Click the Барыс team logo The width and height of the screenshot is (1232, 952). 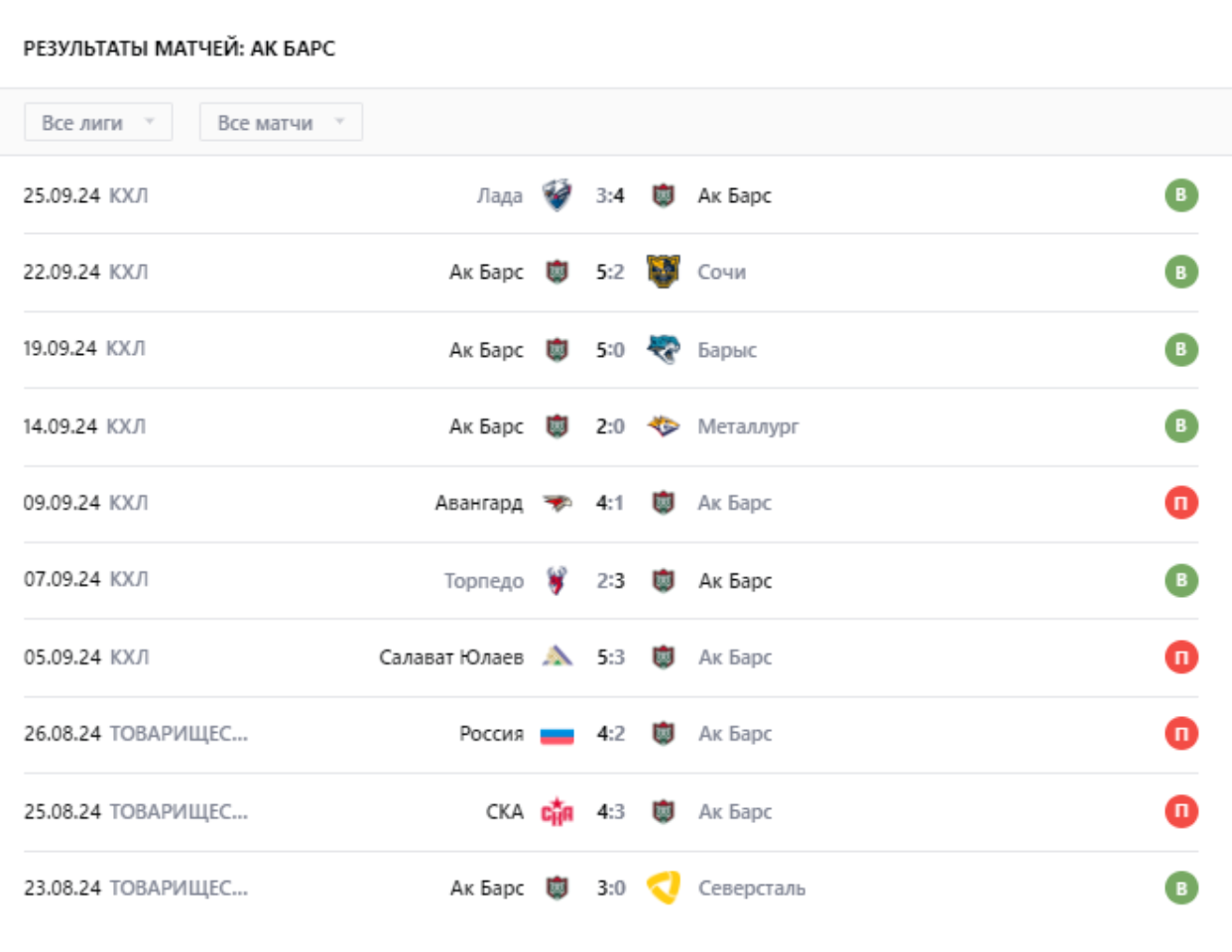click(x=663, y=349)
